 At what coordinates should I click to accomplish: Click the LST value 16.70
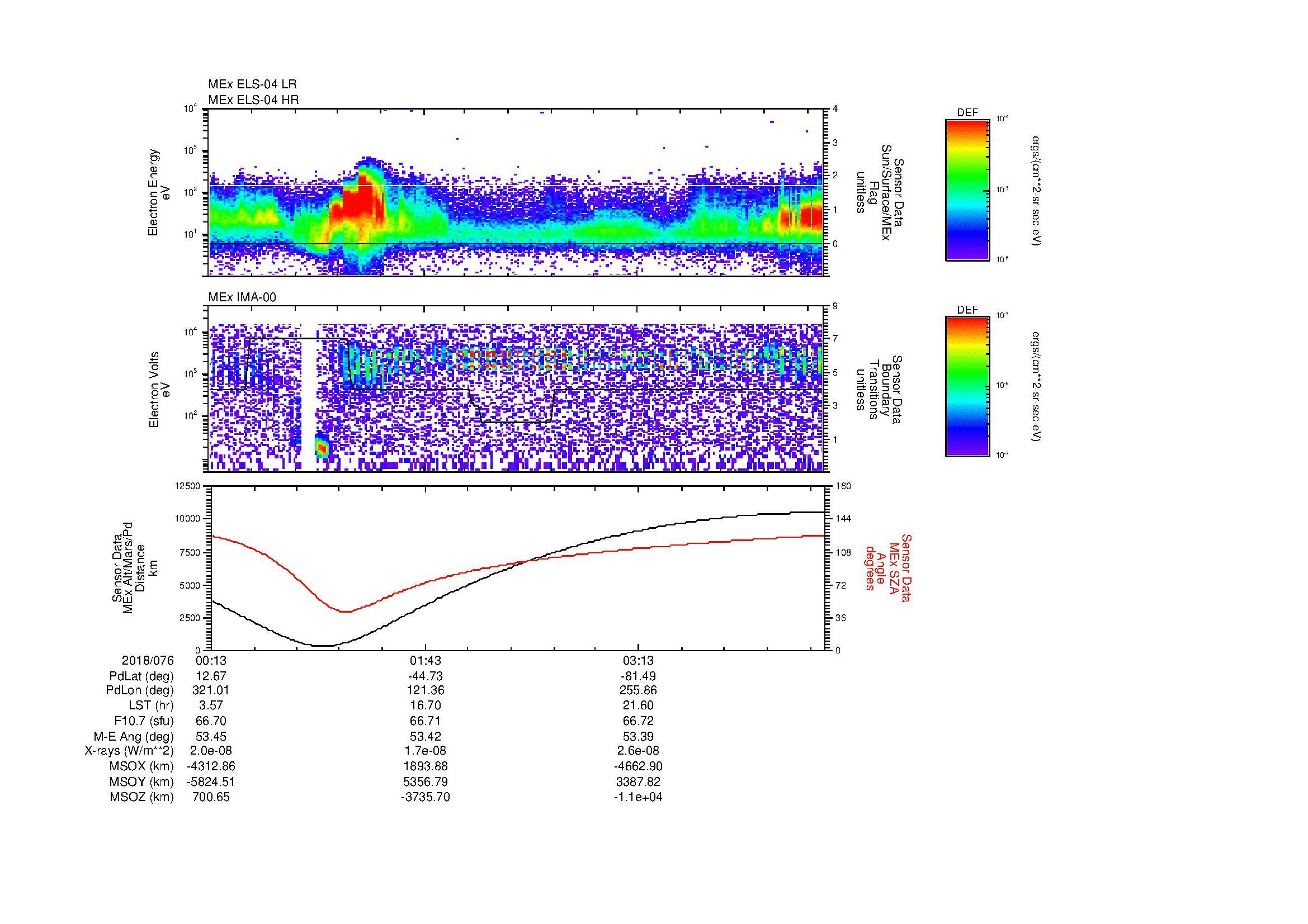425,705
